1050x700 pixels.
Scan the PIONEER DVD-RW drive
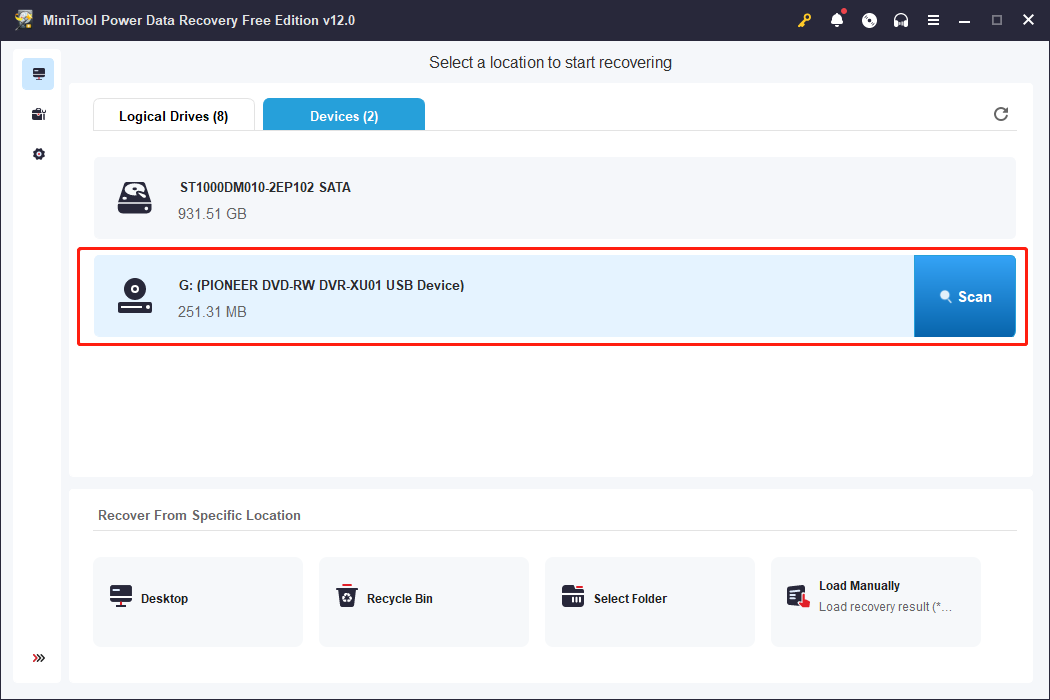pyautogui.click(x=965, y=296)
